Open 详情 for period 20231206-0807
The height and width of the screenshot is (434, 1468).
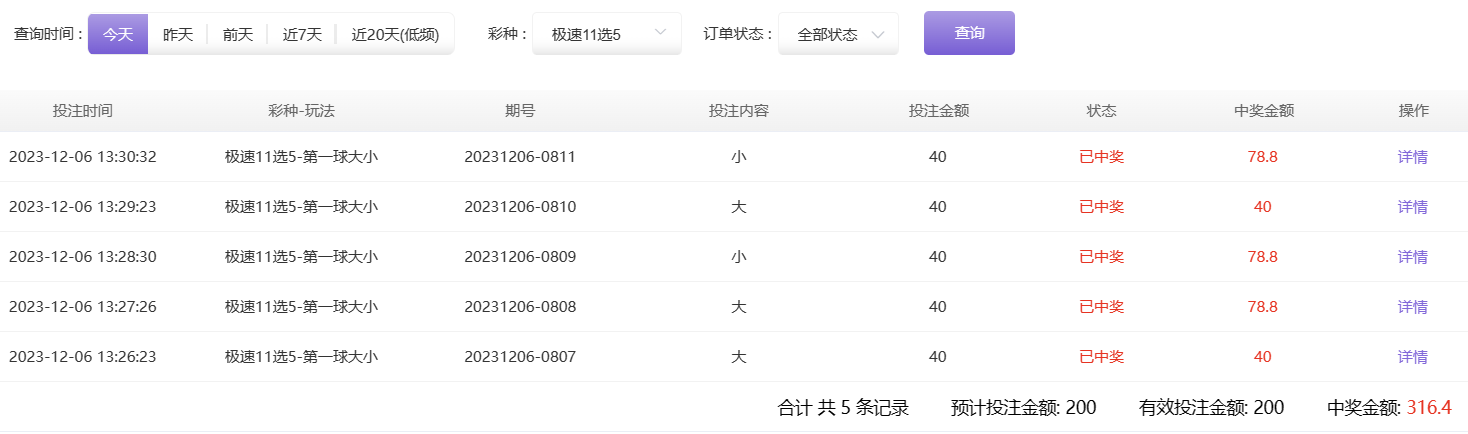[x=1412, y=357]
